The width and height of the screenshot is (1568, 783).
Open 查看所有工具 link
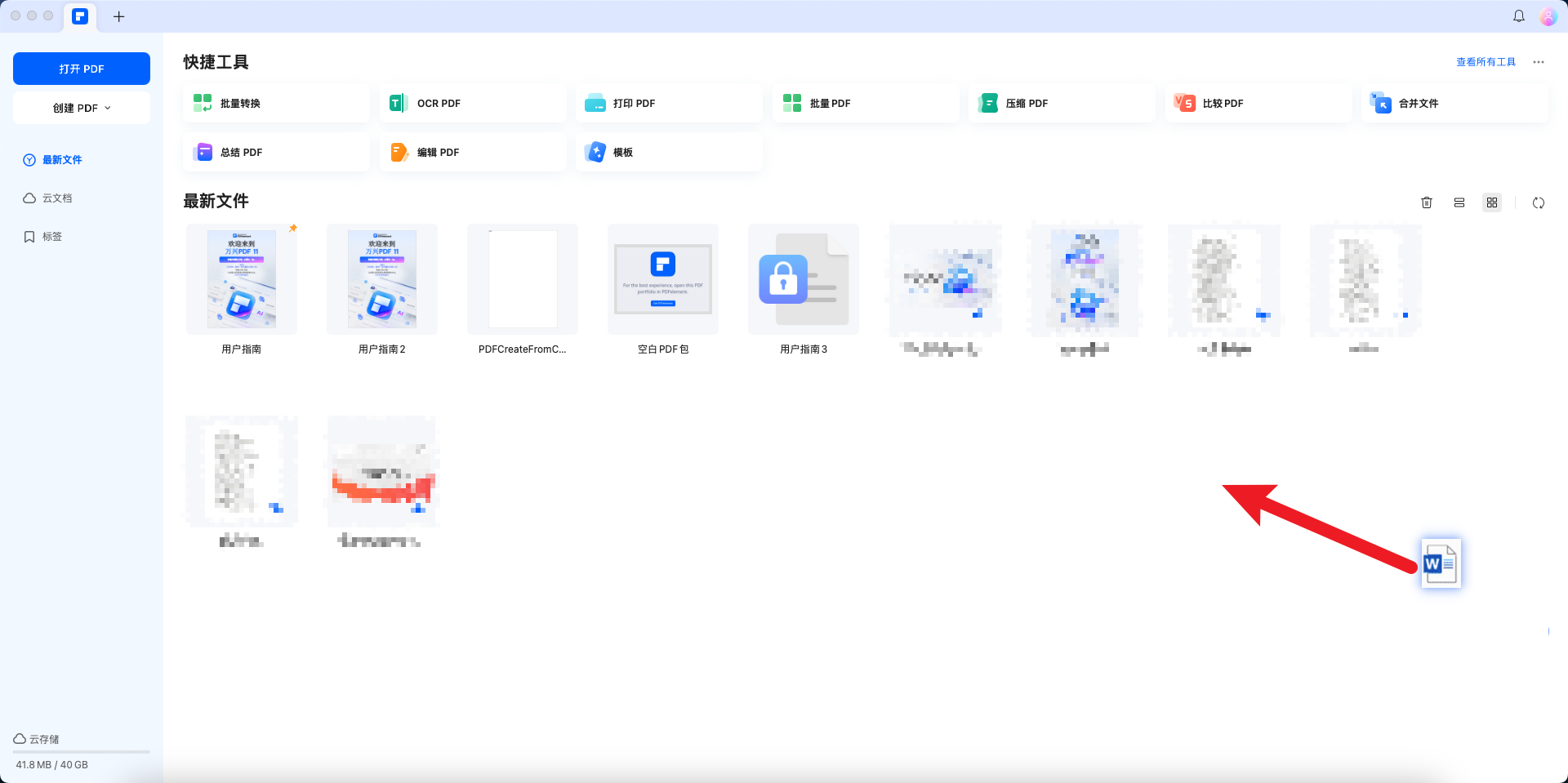coord(1484,61)
